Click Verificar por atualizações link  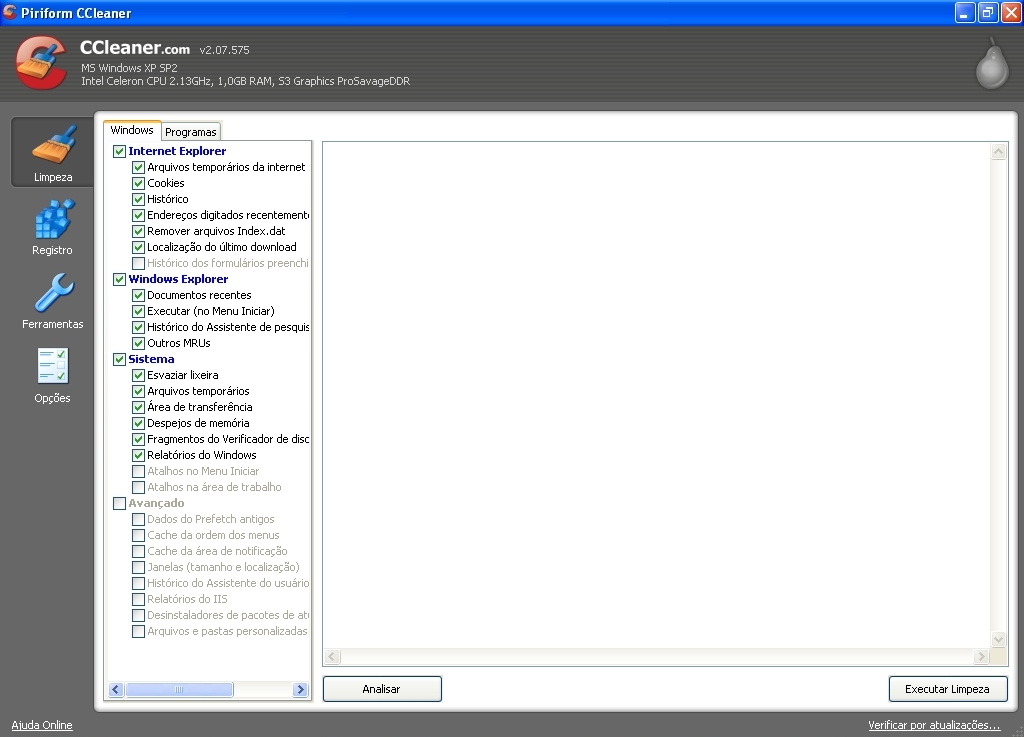pyautogui.click(x=934, y=725)
